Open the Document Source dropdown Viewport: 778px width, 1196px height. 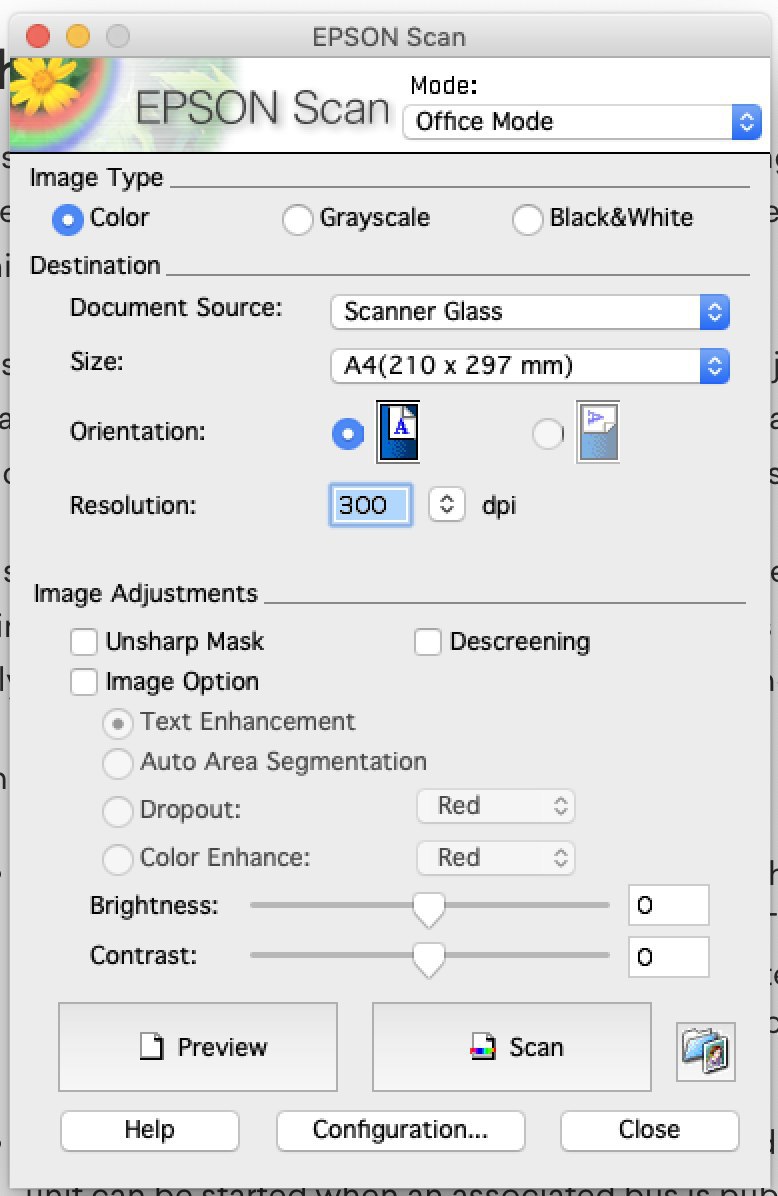tap(530, 312)
